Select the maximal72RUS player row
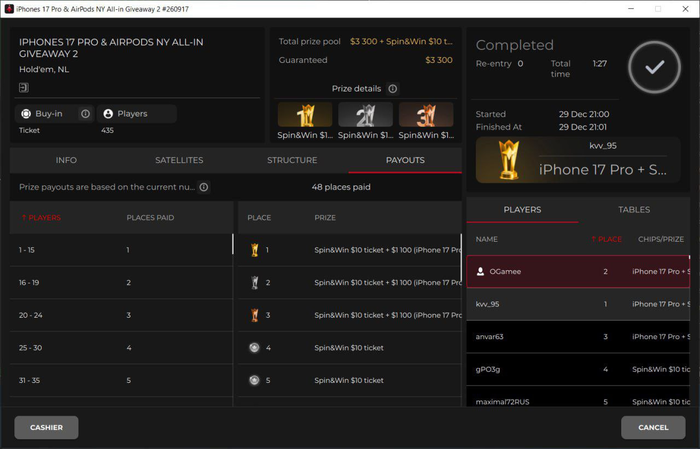Viewport: 700px width, 449px height. click(578, 397)
